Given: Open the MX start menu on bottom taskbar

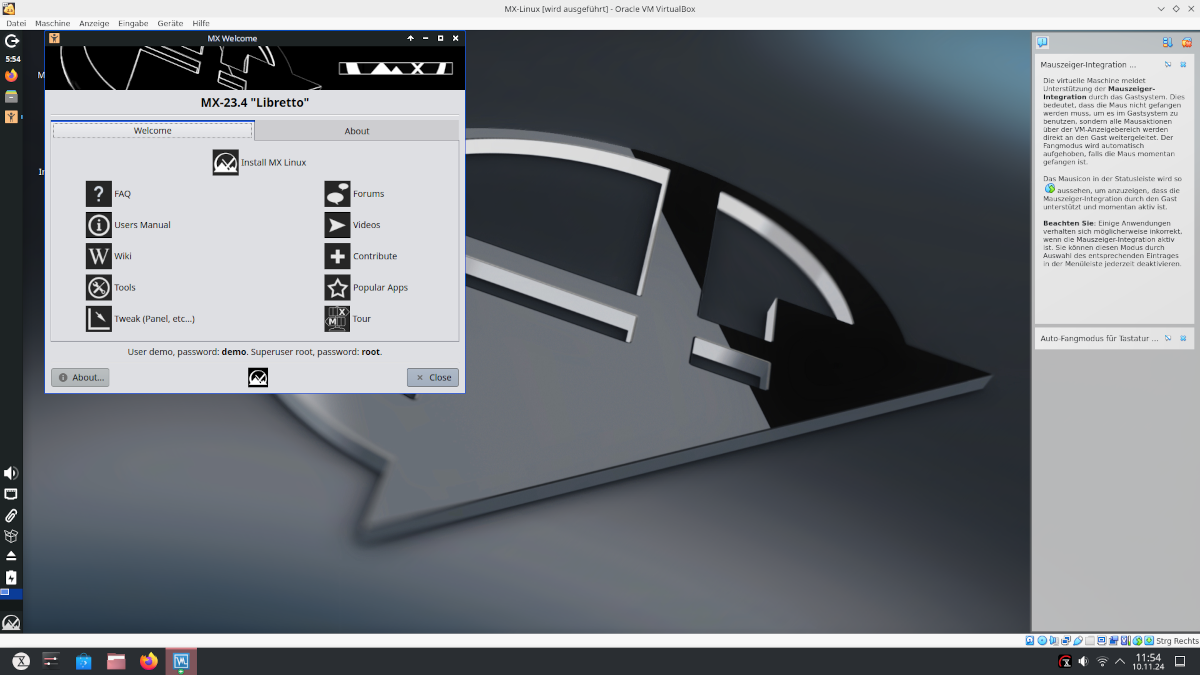Looking at the screenshot, I should coord(20,661).
